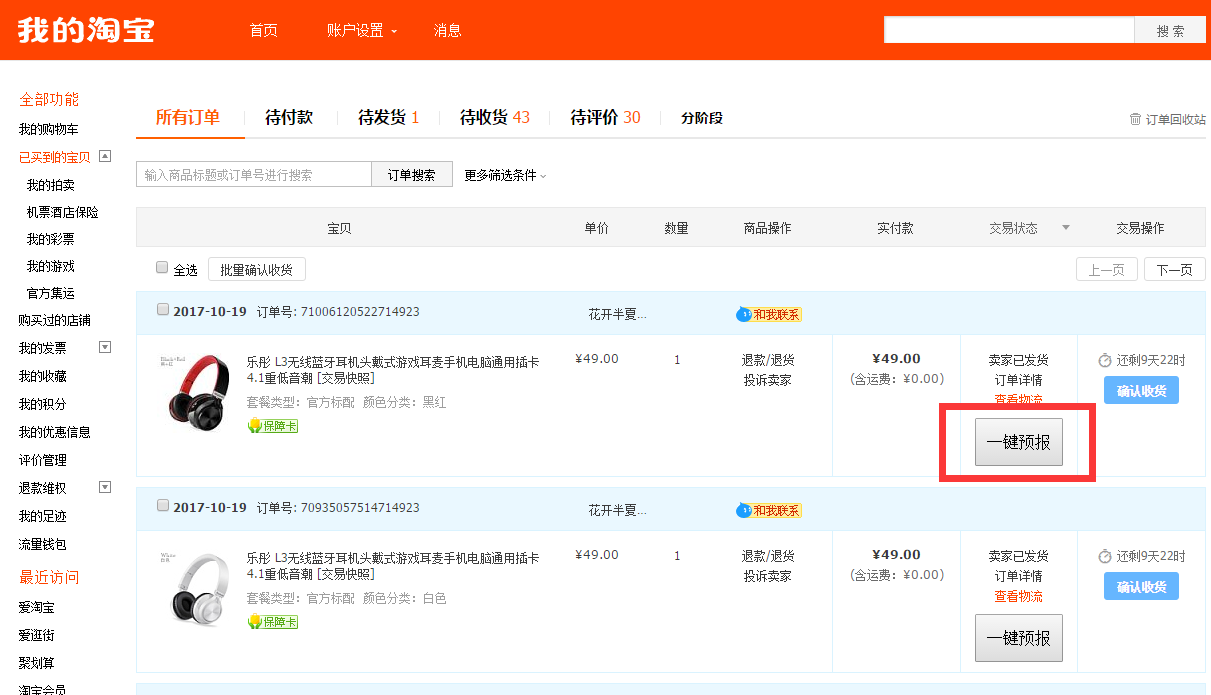Open the 待发货 tab
1211x695 pixels.
pos(388,118)
